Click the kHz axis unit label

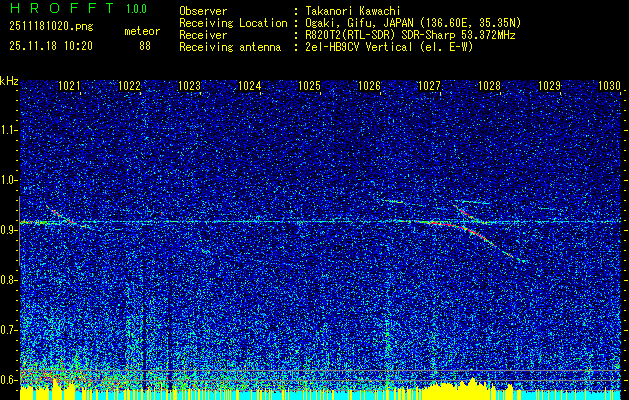9,81
